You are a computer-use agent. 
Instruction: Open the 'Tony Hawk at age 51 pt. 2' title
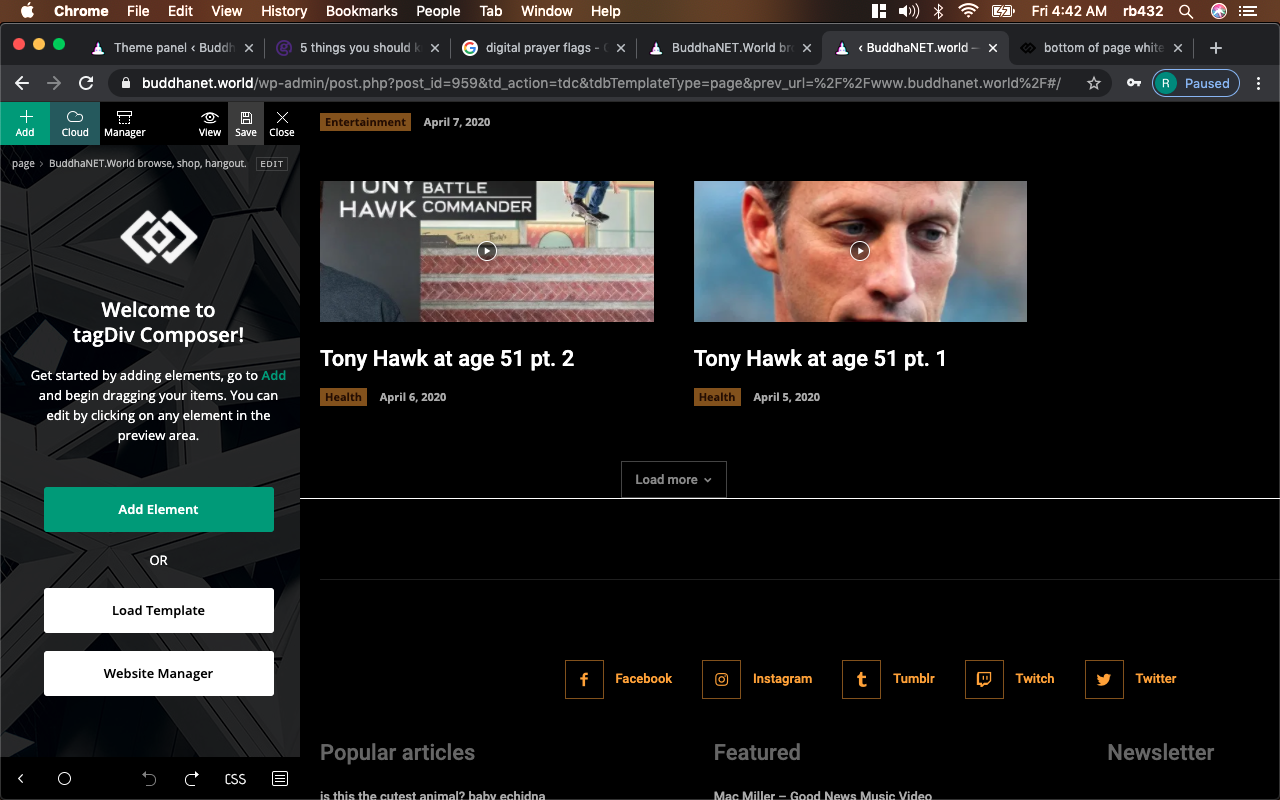[x=447, y=358]
